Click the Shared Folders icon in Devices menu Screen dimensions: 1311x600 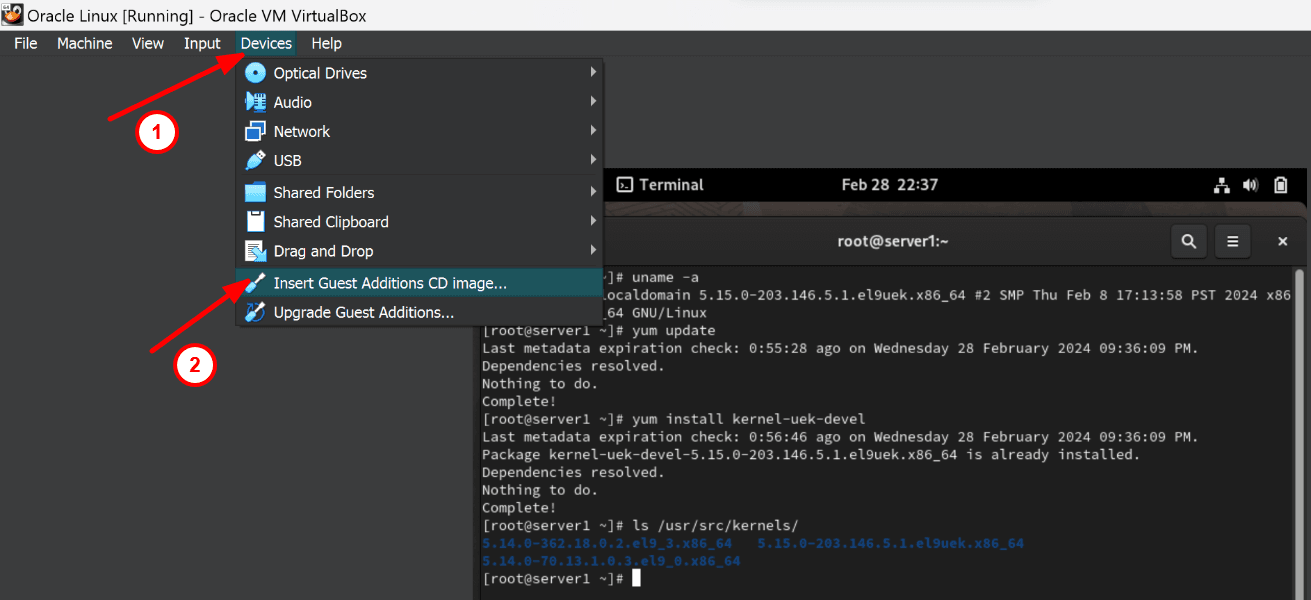(x=256, y=191)
